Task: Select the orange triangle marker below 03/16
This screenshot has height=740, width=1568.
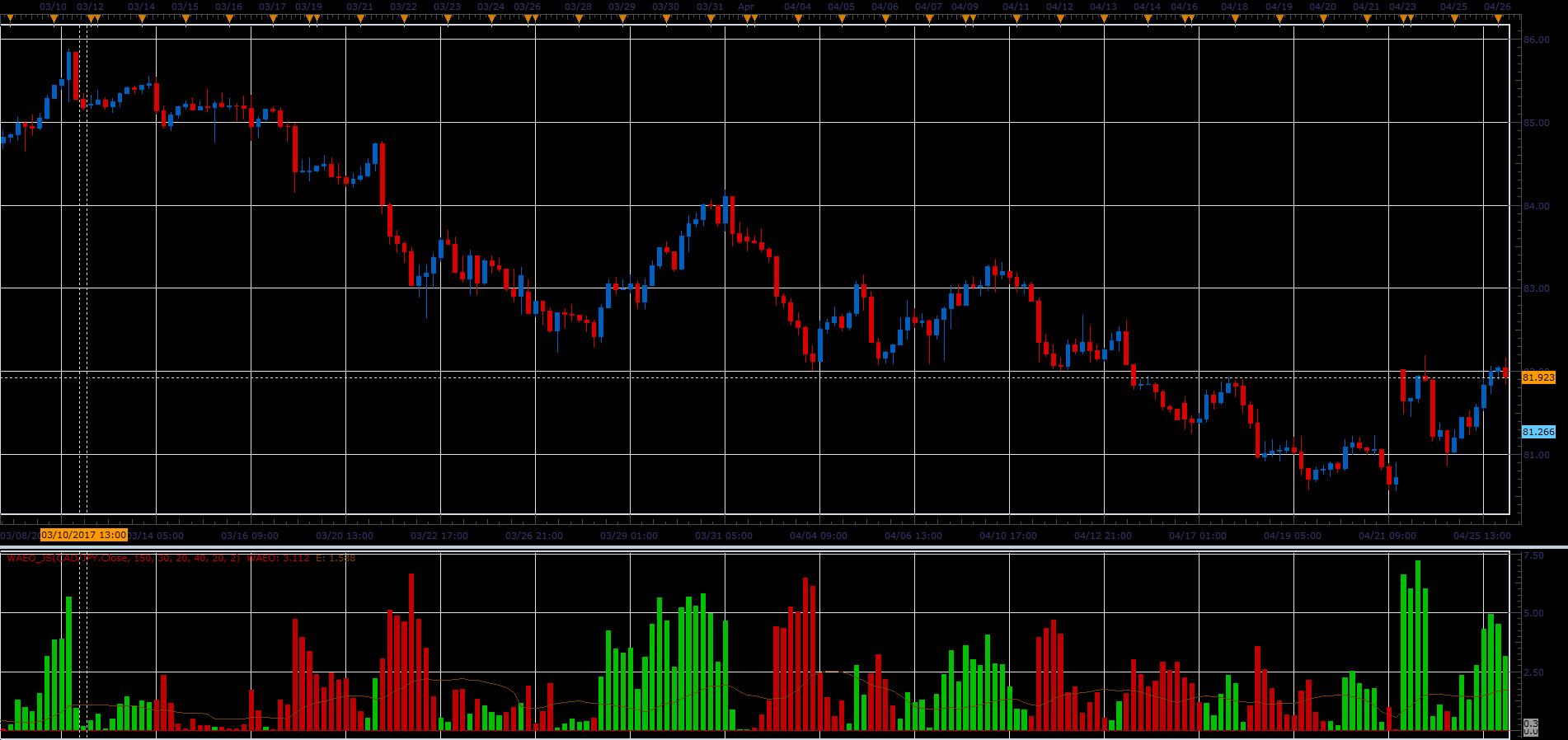Action: coord(229,19)
